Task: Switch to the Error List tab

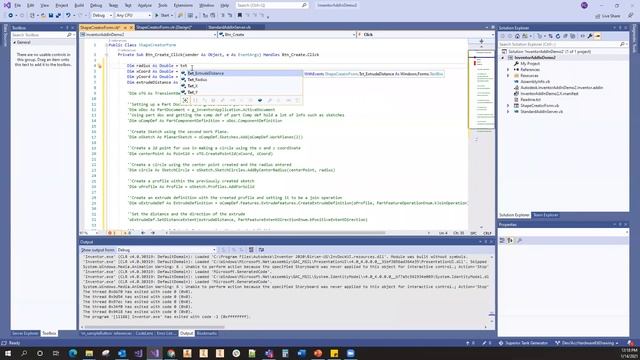Action: tap(166, 333)
